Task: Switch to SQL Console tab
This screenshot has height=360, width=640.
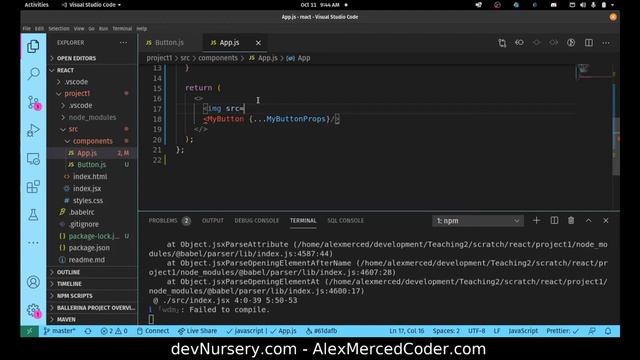Action: pyautogui.click(x=345, y=220)
